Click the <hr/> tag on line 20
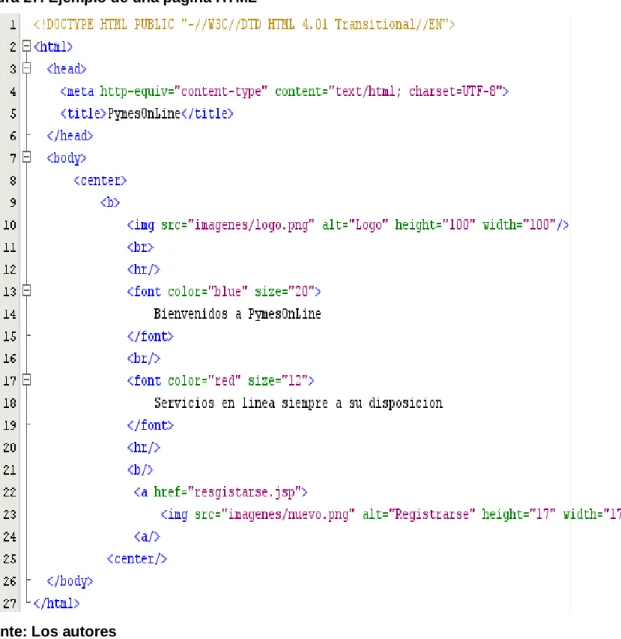The width and height of the screenshot is (621, 639). [143, 447]
